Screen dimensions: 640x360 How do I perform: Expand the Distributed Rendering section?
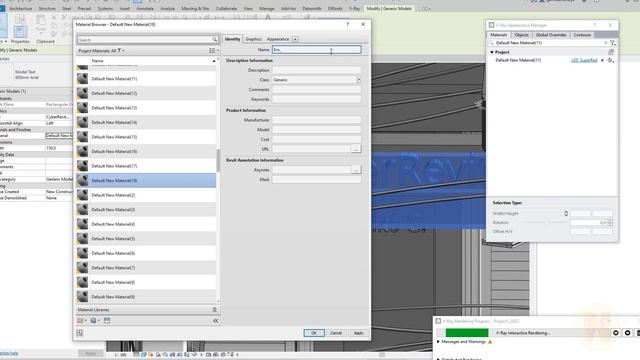[438, 358]
